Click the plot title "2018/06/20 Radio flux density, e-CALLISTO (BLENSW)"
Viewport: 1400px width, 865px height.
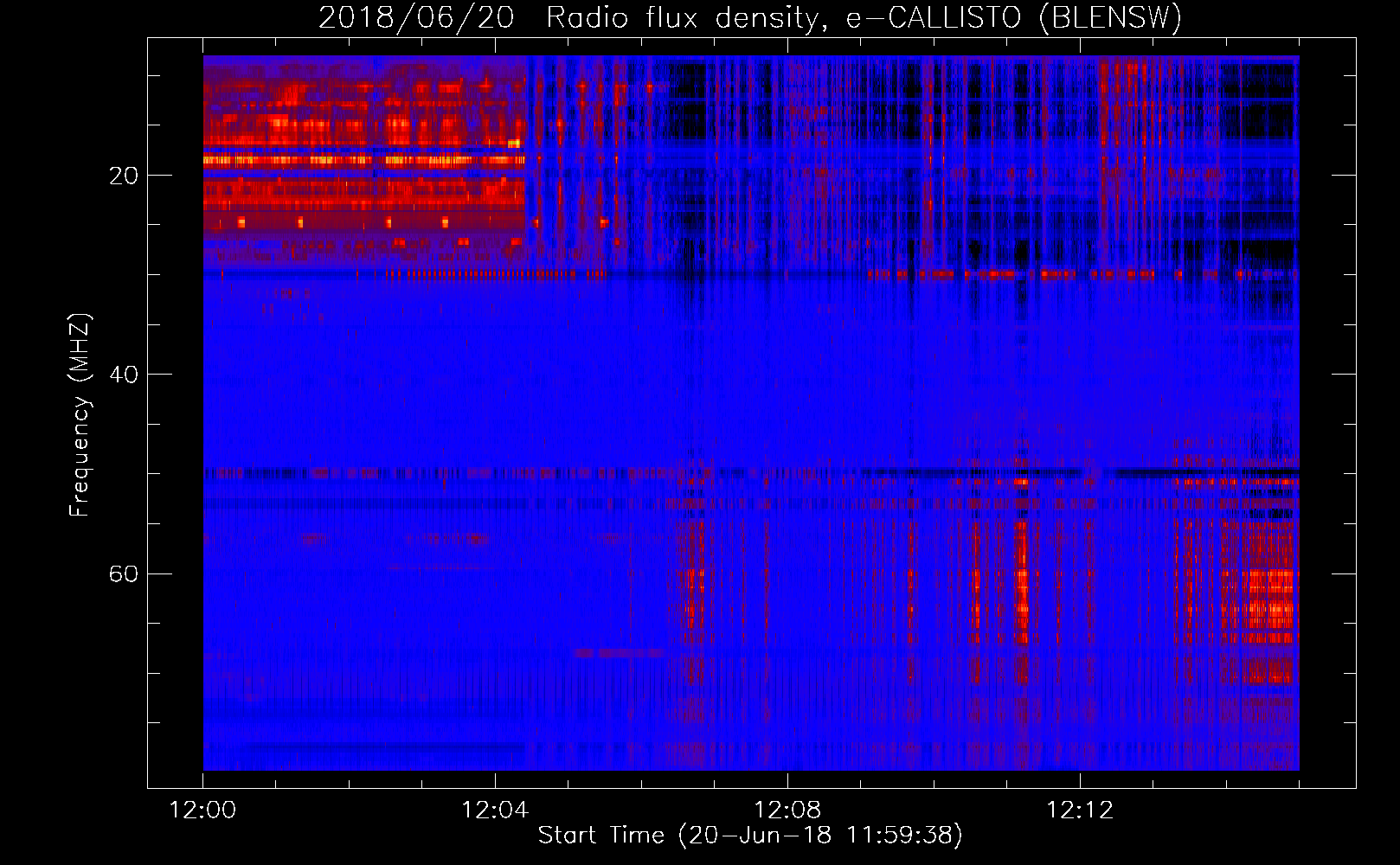pyautogui.click(x=750, y=17)
